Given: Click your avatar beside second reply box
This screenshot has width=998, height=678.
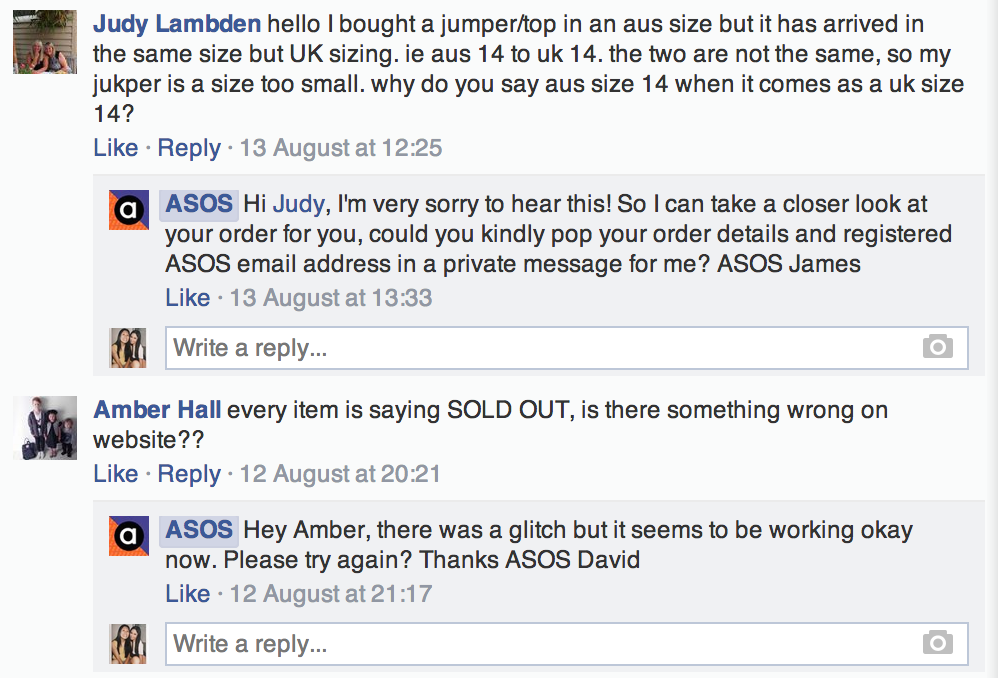Looking at the screenshot, I should [x=128, y=644].
